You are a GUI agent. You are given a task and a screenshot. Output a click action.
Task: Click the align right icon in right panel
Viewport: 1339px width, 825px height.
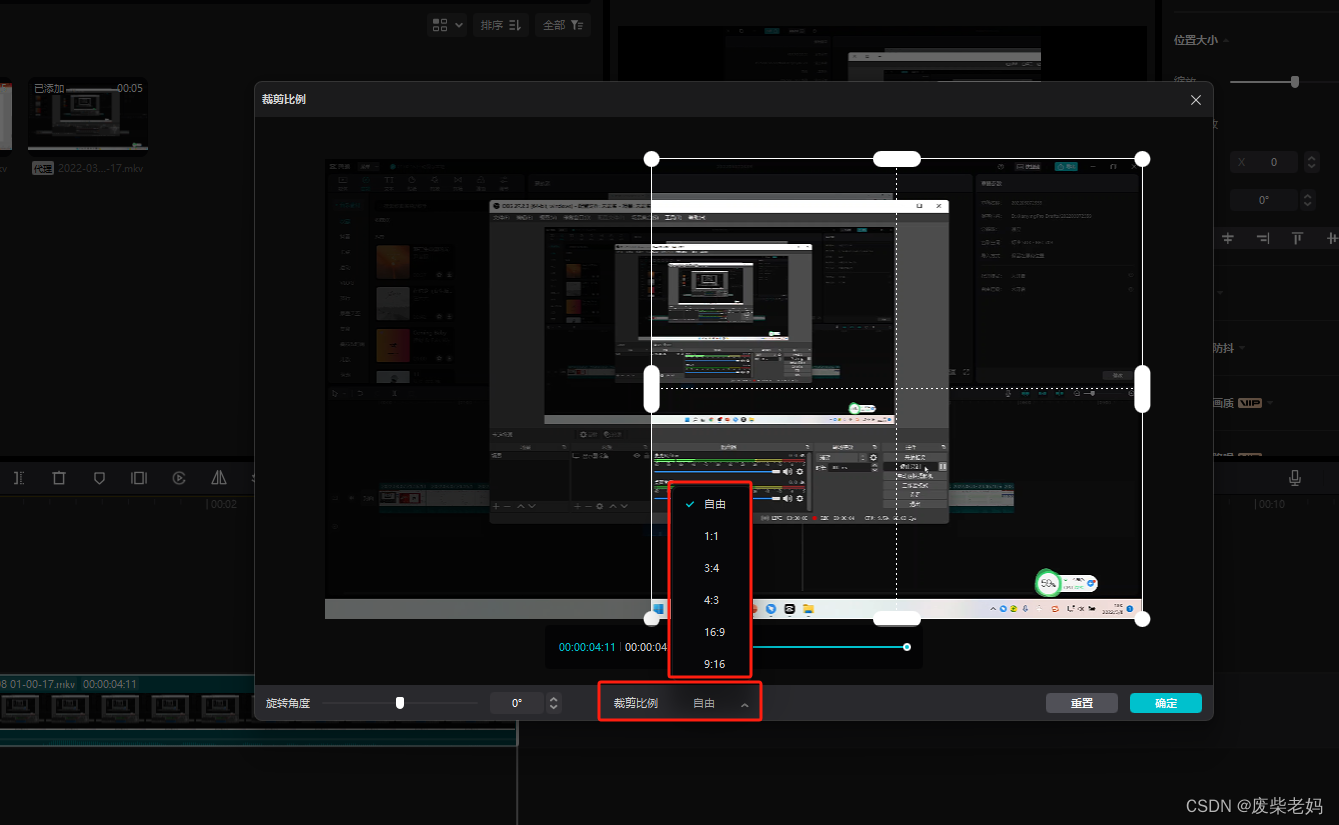(x=1263, y=238)
